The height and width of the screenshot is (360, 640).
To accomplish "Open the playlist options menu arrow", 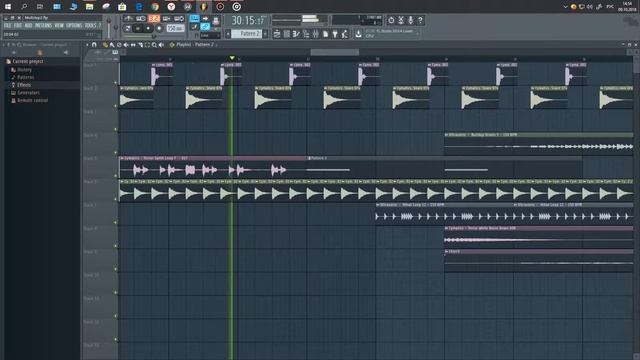I will coord(87,44).
